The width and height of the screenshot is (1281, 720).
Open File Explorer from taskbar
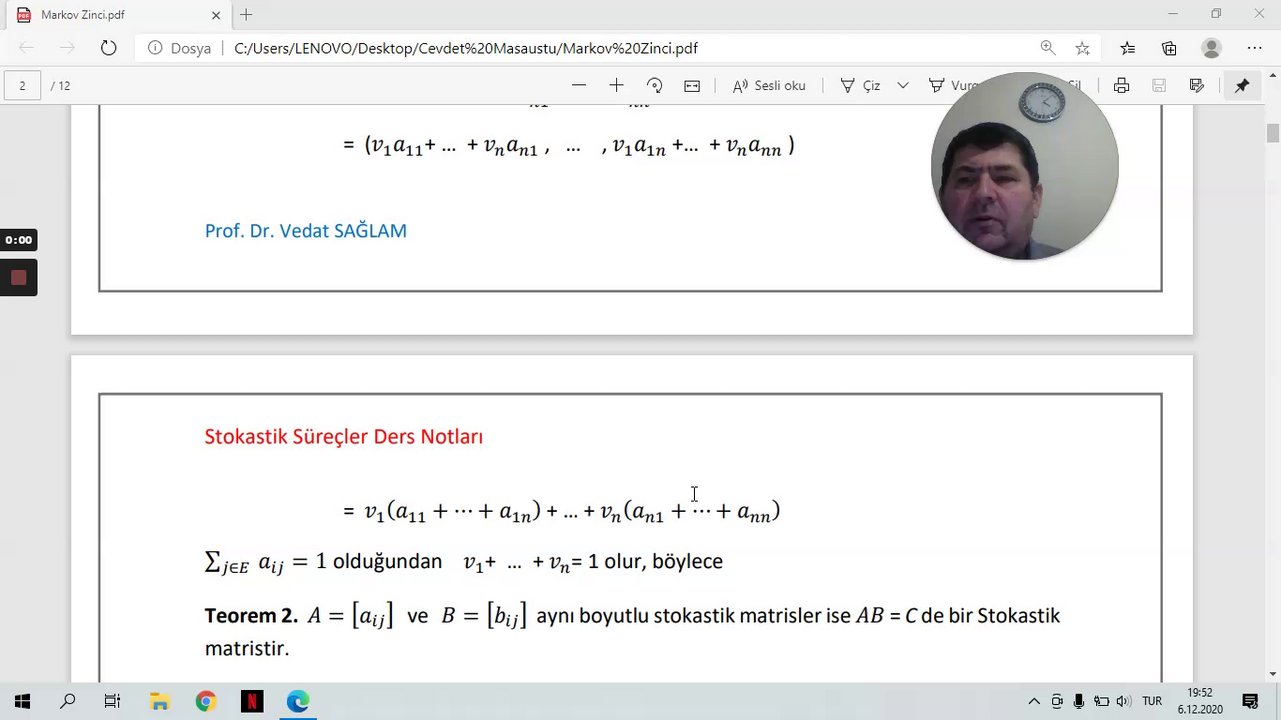[159, 701]
